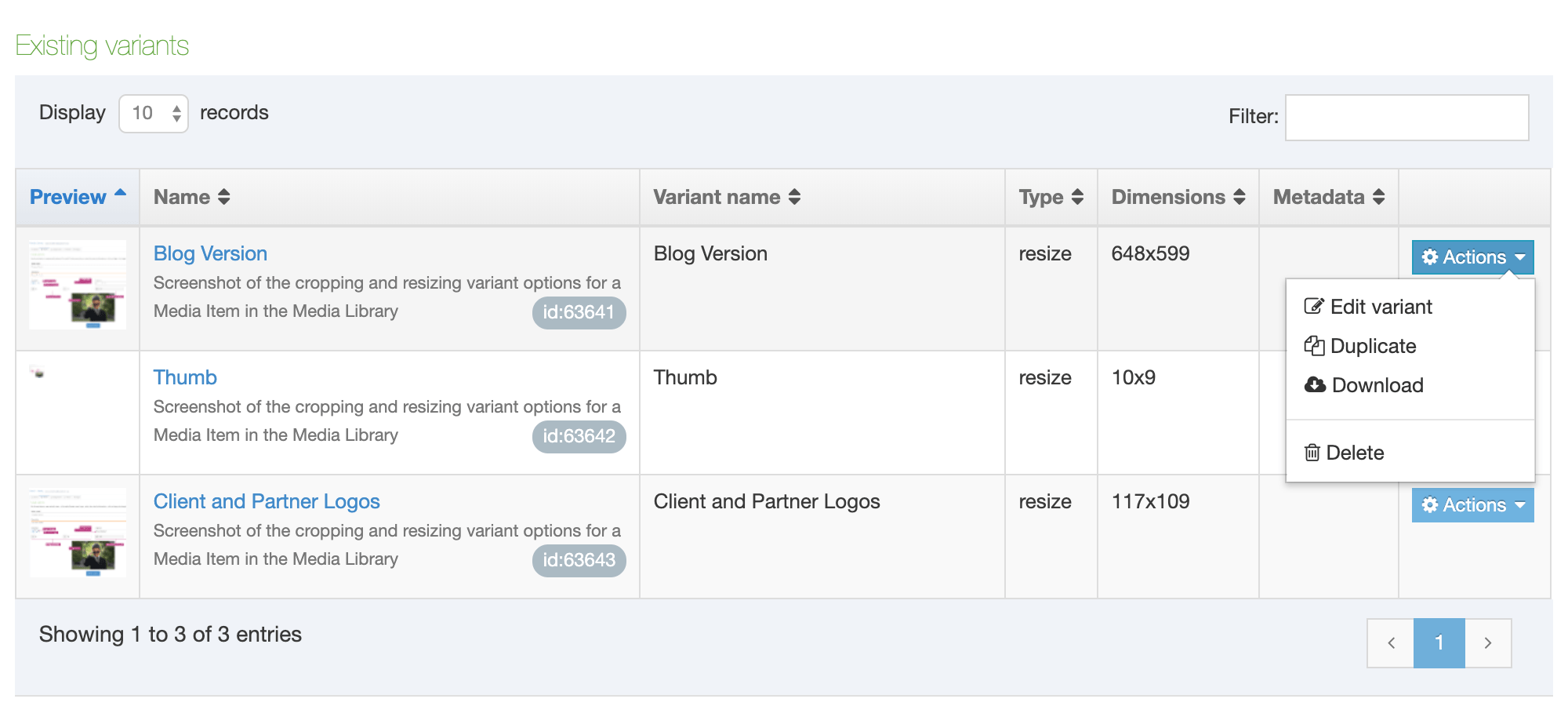Click the Duplicate copy icon
The height and width of the screenshot is (706, 1568).
1314,346
